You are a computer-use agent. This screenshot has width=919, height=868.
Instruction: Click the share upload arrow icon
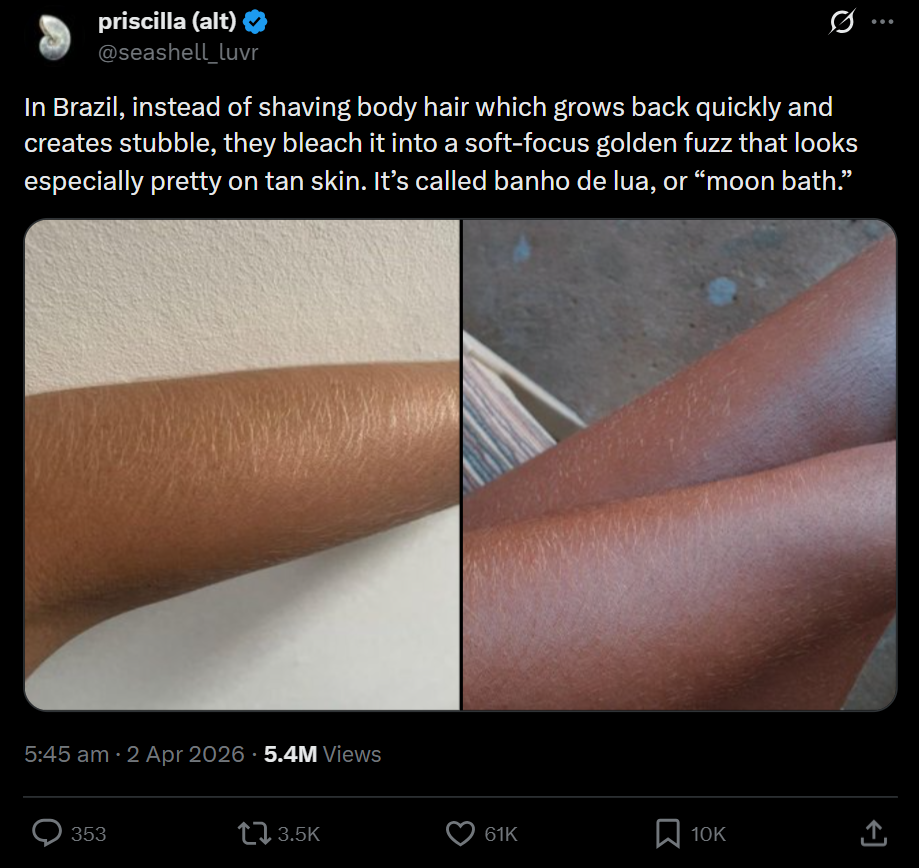coord(873,833)
